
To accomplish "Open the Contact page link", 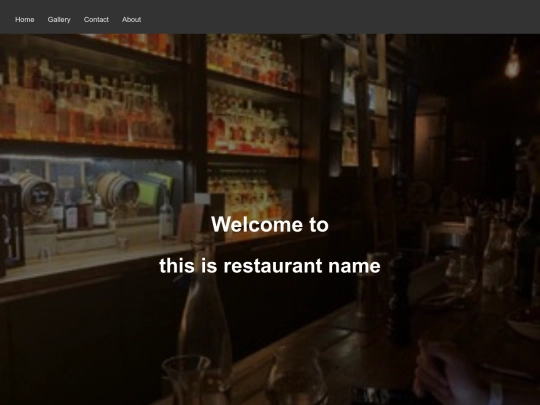I will (x=96, y=20).
